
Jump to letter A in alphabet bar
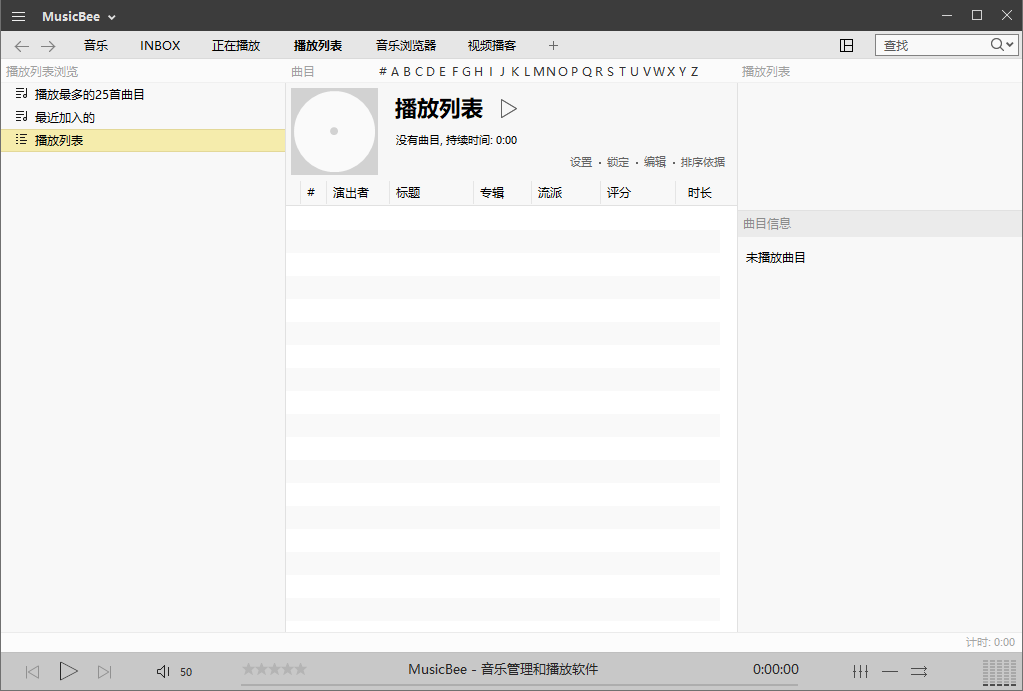[x=395, y=72]
